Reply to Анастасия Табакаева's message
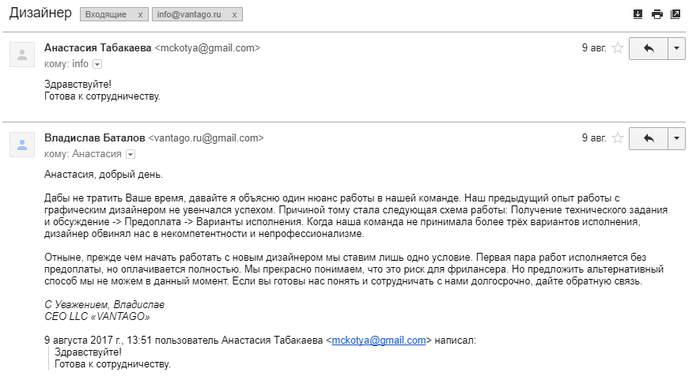The width and height of the screenshot is (700, 384). [x=648, y=48]
